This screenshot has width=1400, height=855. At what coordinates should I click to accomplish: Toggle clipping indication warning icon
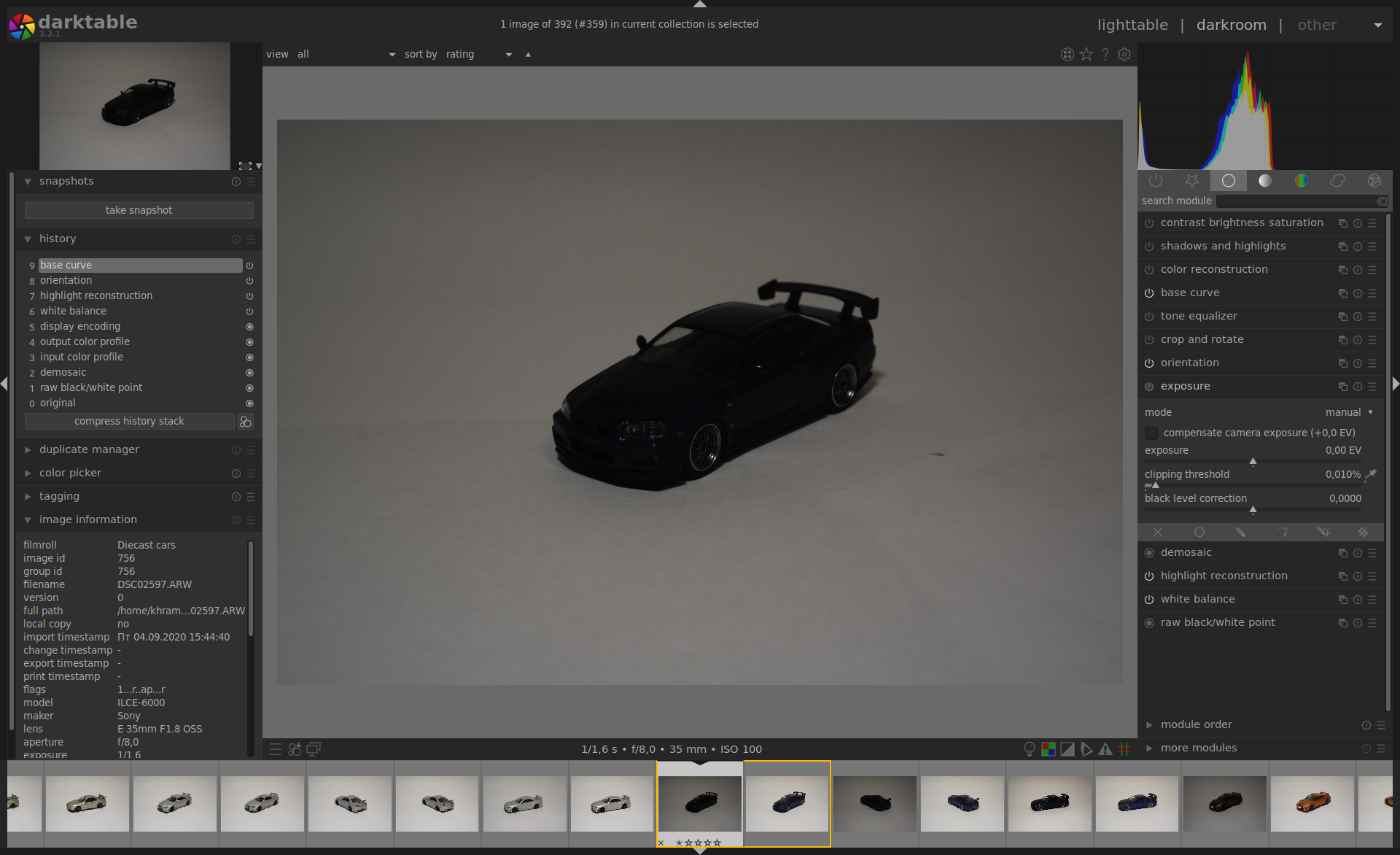point(1067,749)
